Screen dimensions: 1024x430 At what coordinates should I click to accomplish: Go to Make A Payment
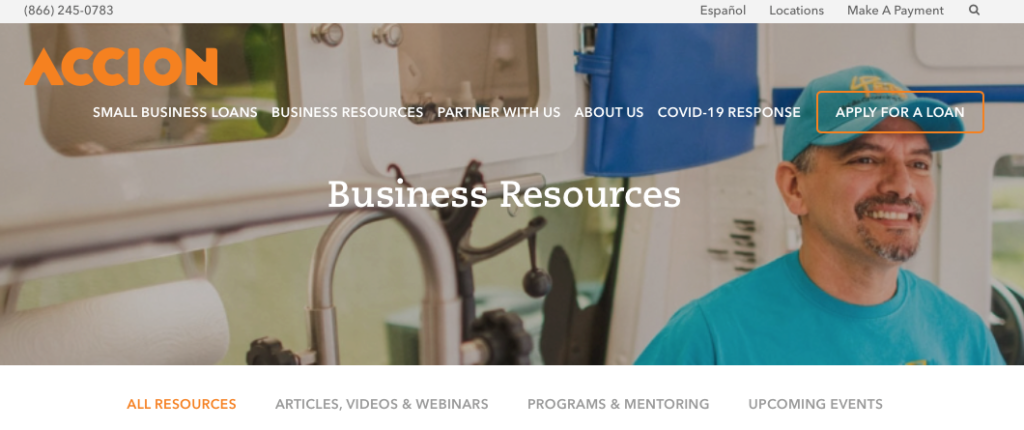pos(895,10)
